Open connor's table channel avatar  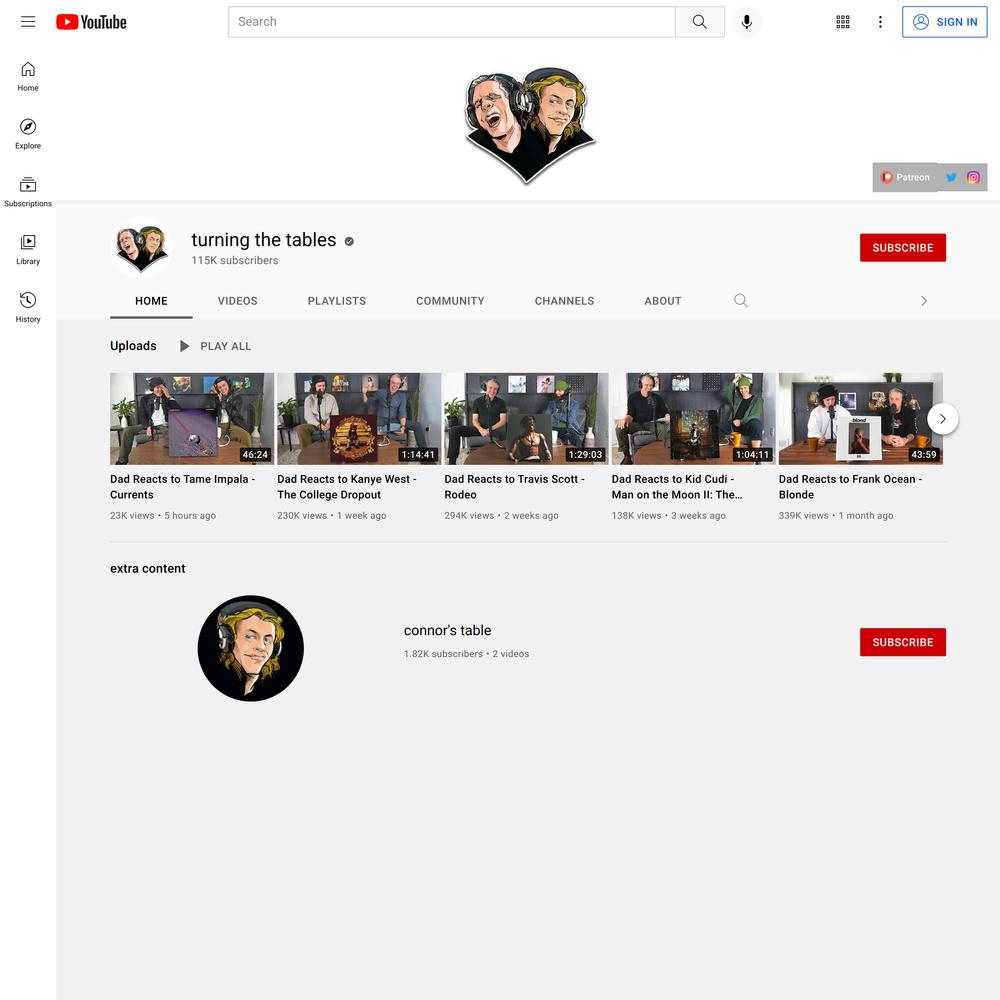pos(251,648)
